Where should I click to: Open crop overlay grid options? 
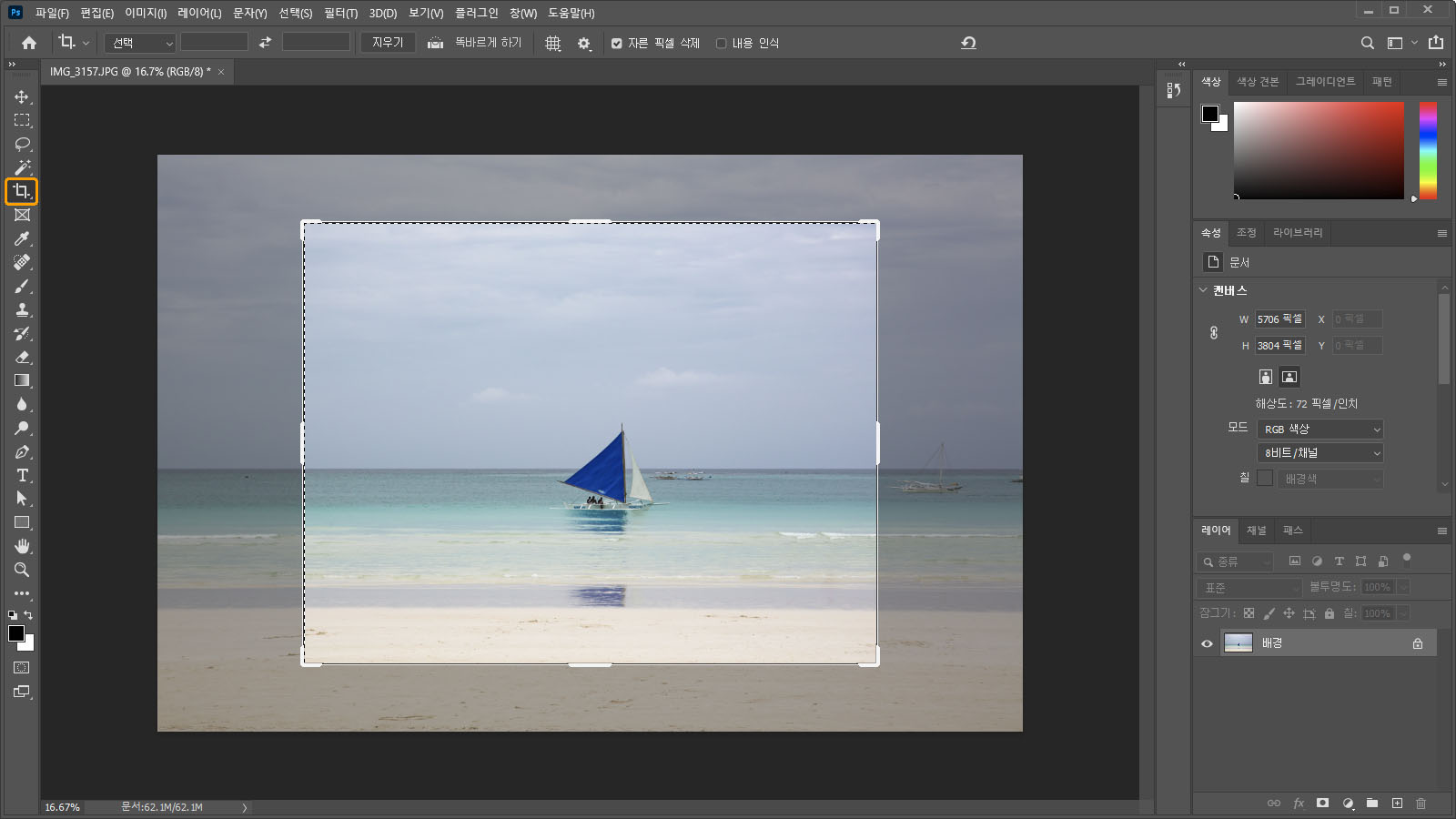pos(552,43)
